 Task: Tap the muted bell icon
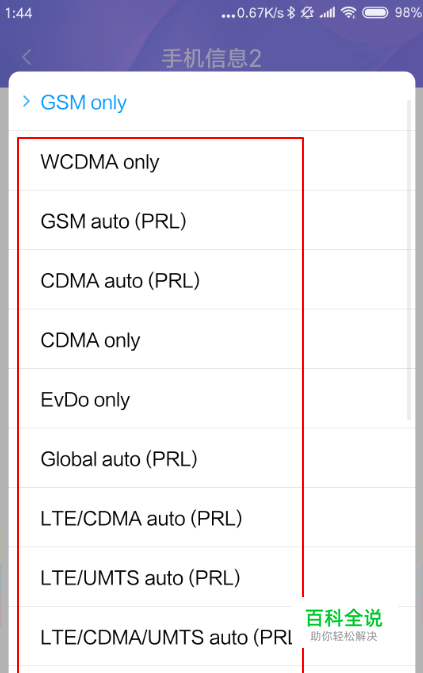[307, 13]
